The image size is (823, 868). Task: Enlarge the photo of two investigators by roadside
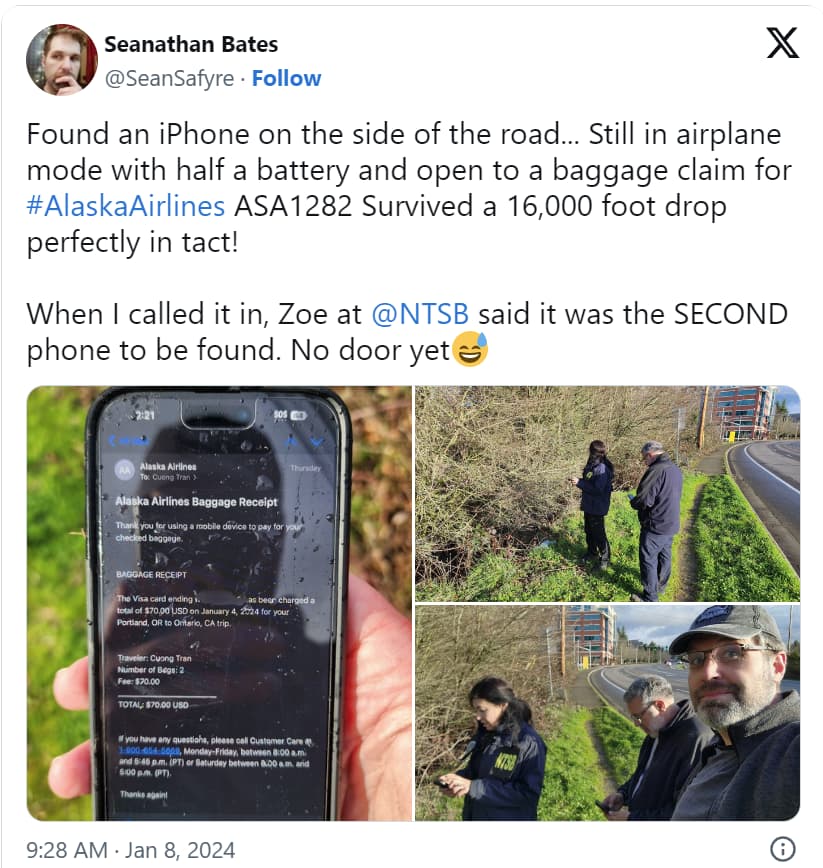607,493
